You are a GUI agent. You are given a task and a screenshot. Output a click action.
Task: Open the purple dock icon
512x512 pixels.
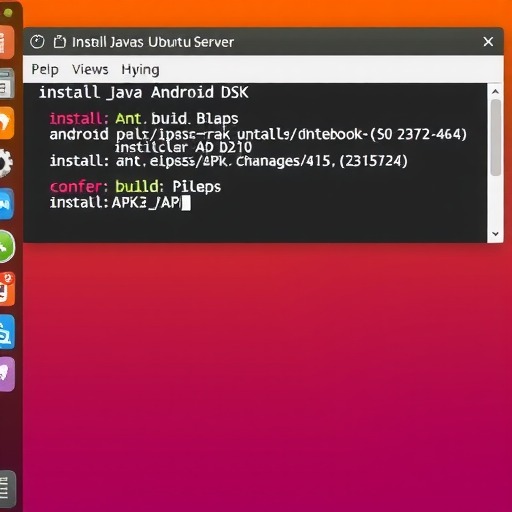(7, 374)
